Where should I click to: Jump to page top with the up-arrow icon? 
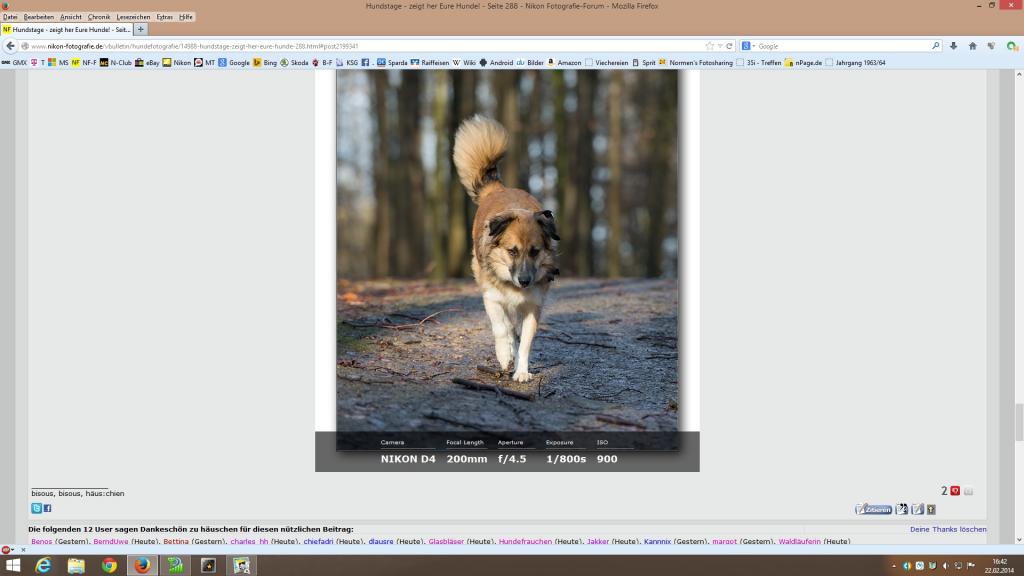(x=931, y=509)
